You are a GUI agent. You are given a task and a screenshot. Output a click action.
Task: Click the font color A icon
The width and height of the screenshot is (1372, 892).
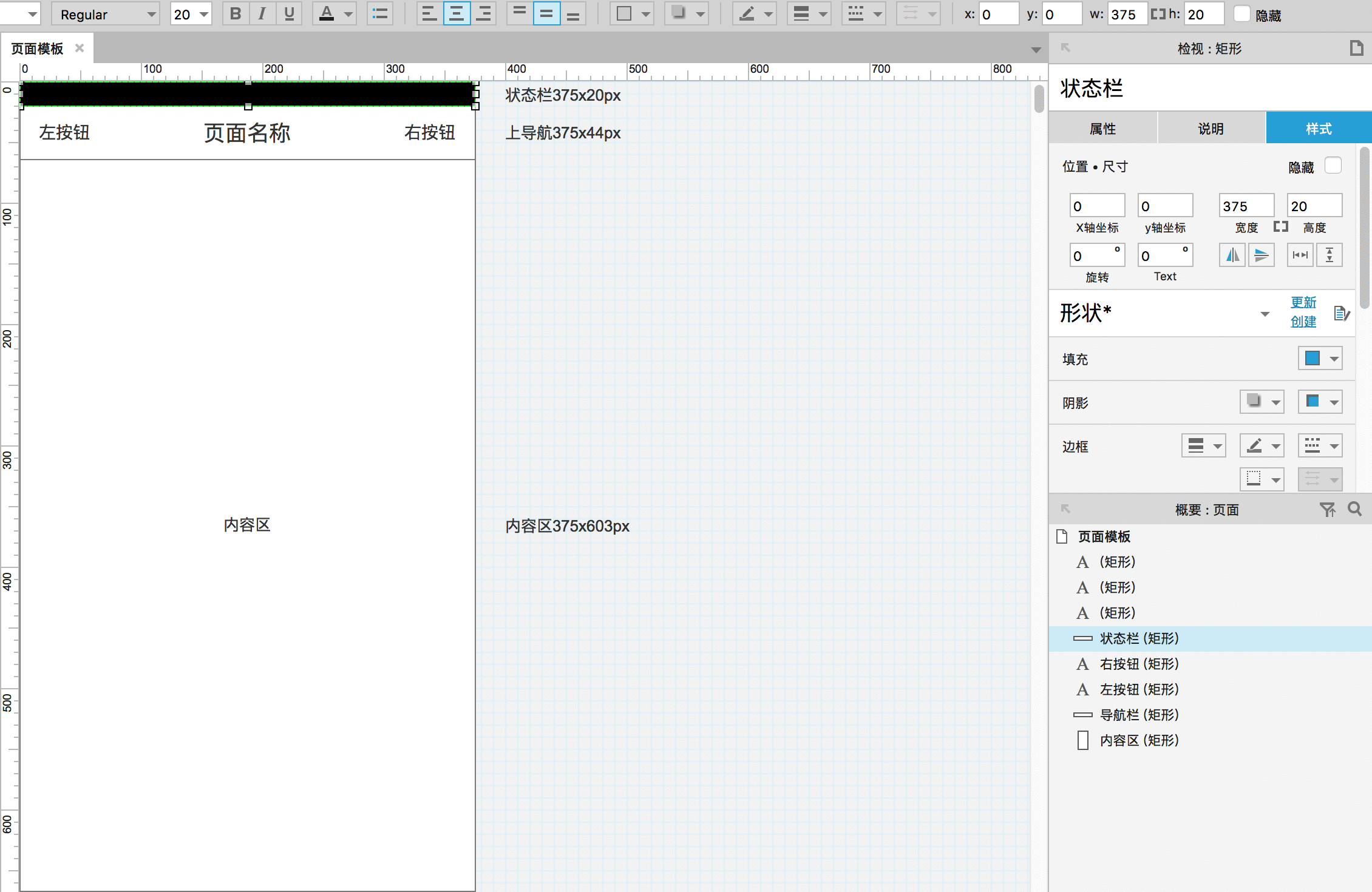tap(327, 14)
